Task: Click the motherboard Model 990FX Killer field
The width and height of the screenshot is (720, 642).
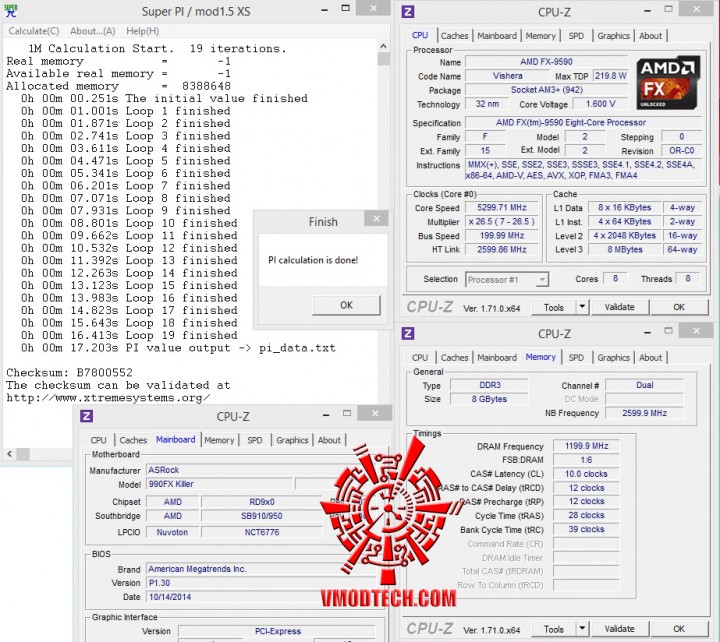Action: click(x=219, y=484)
